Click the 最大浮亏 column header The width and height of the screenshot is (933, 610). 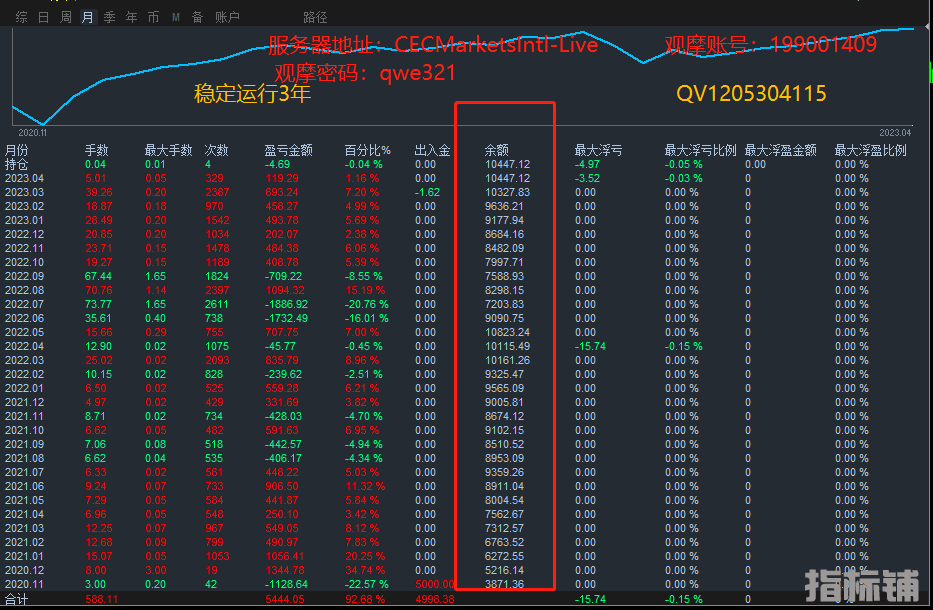pos(598,150)
